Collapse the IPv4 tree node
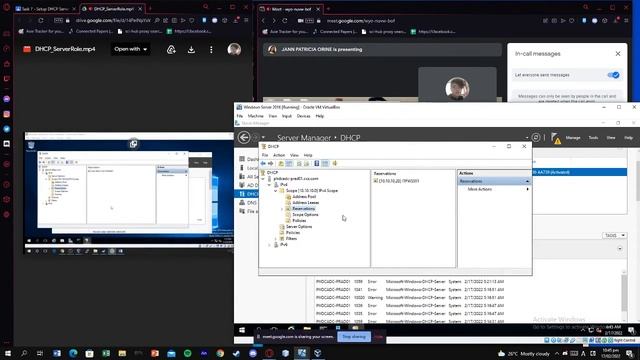640x360 pixels. click(x=269, y=184)
